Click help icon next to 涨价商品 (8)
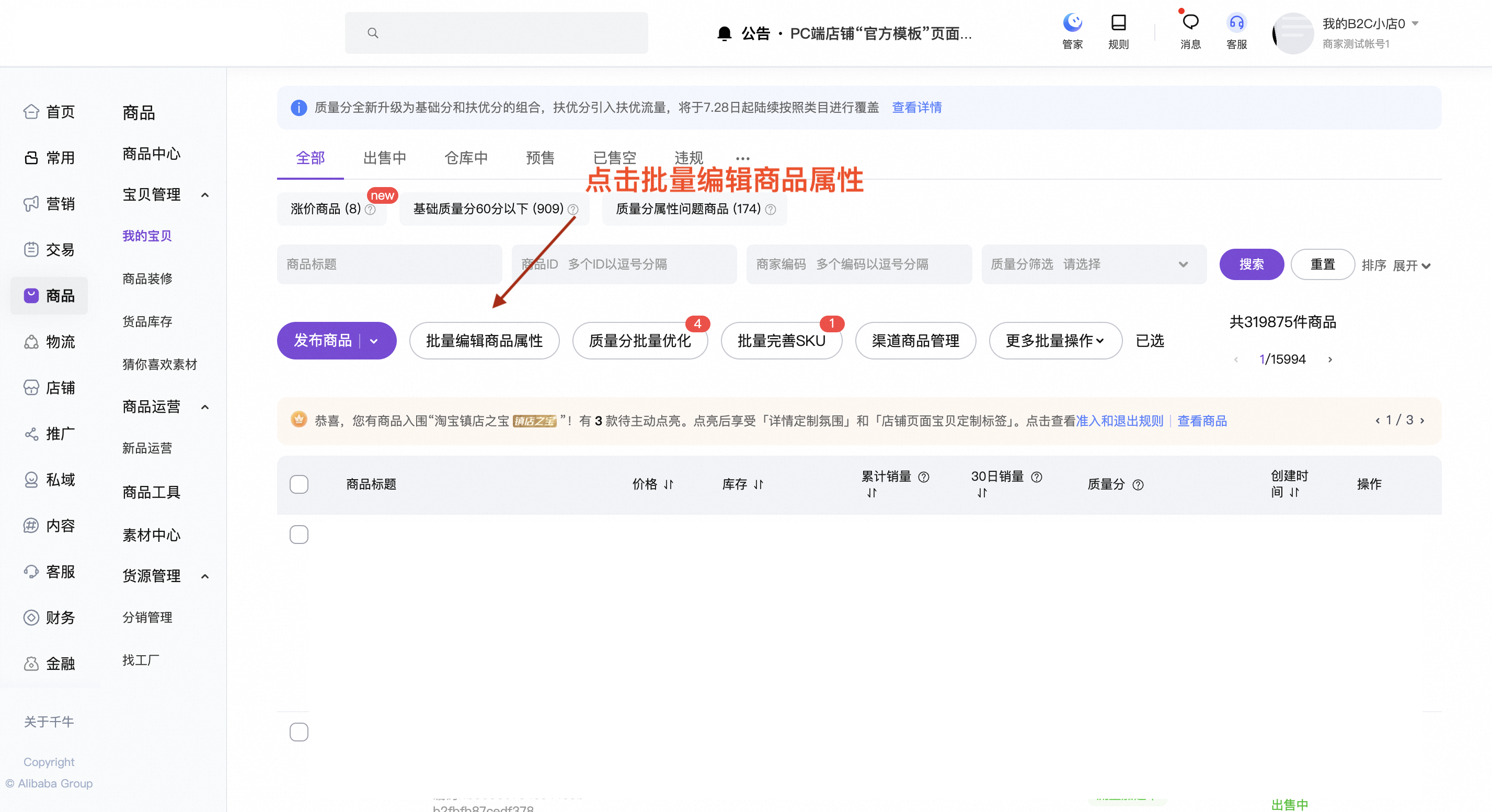The image size is (1492, 812). (370, 210)
